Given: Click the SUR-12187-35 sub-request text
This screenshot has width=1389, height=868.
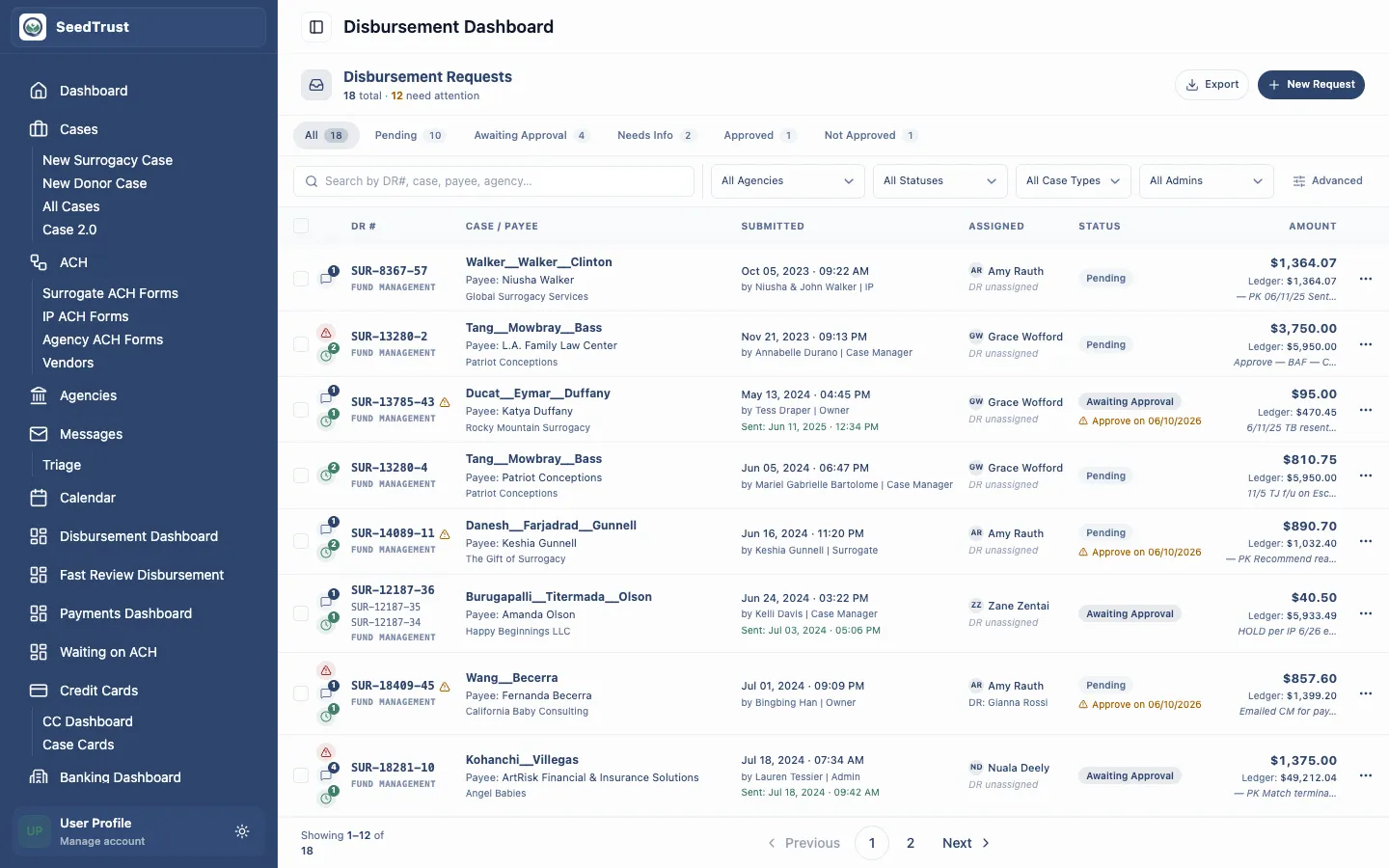Looking at the screenshot, I should pos(386,607).
